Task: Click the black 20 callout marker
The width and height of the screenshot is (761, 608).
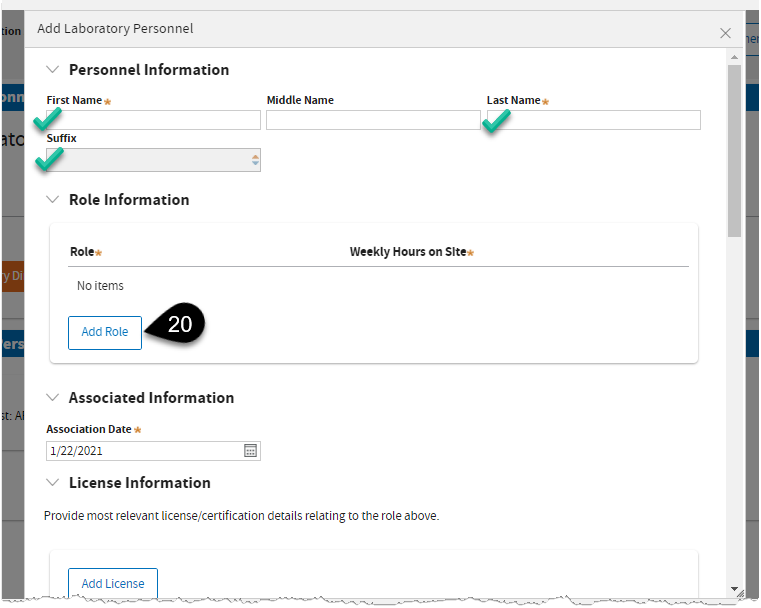Action: coord(178,325)
